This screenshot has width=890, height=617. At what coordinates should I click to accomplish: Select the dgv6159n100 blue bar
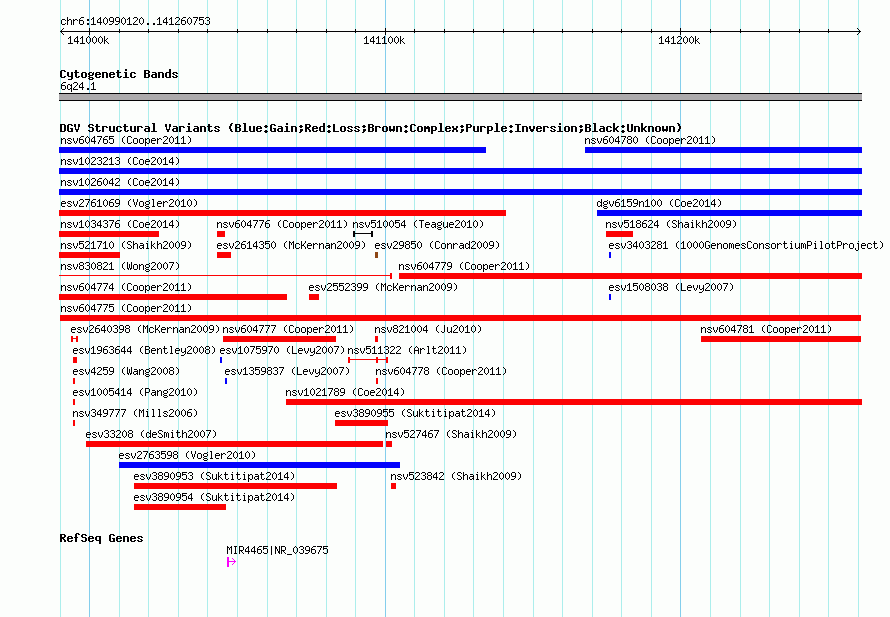coord(729,213)
